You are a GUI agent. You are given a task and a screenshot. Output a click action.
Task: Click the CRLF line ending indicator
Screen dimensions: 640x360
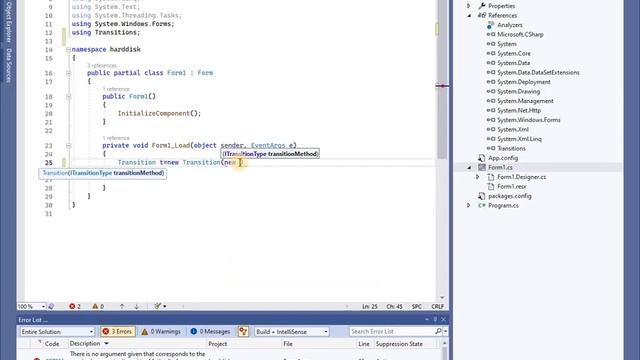[x=438, y=307]
